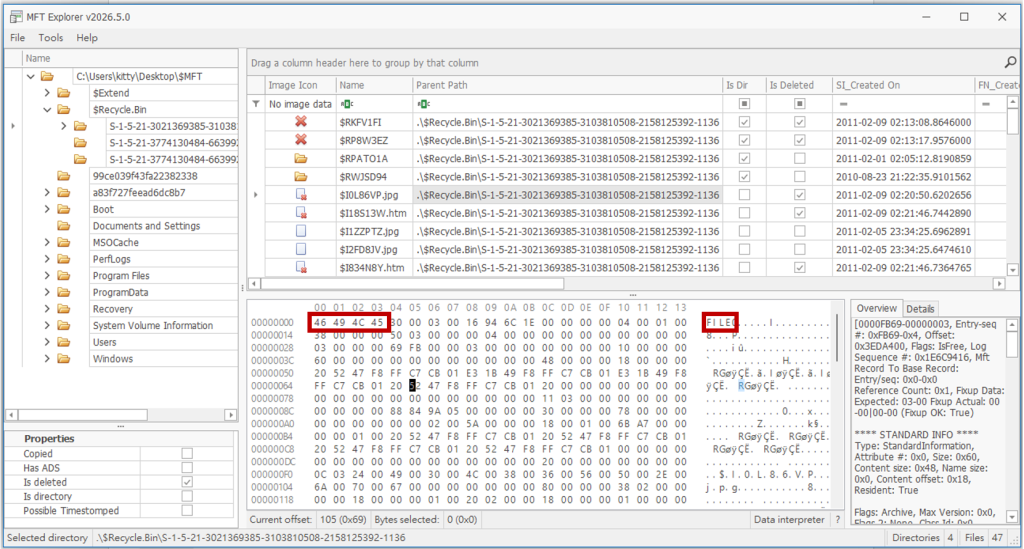Click the Name column filter operator icon
The height and width of the screenshot is (549, 1024).
point(347,104)
